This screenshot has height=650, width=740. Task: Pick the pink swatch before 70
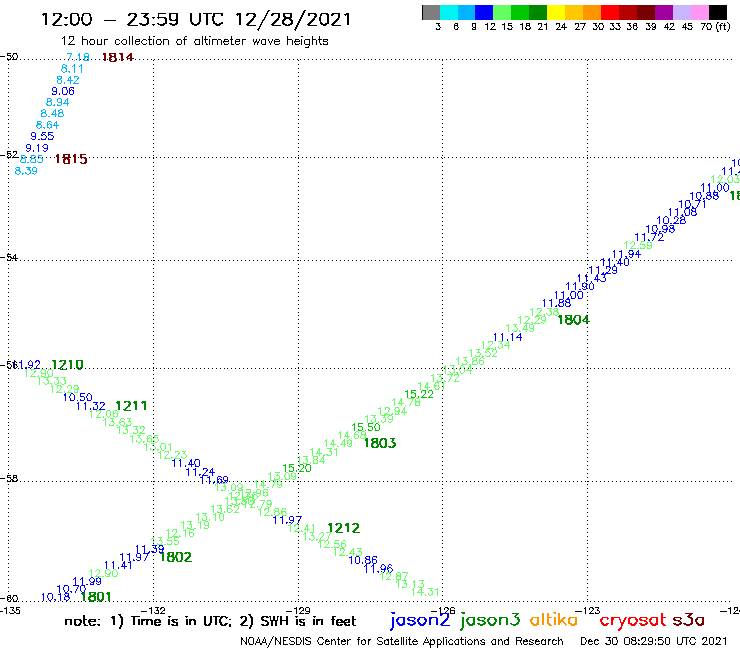[x=700, y=12]
